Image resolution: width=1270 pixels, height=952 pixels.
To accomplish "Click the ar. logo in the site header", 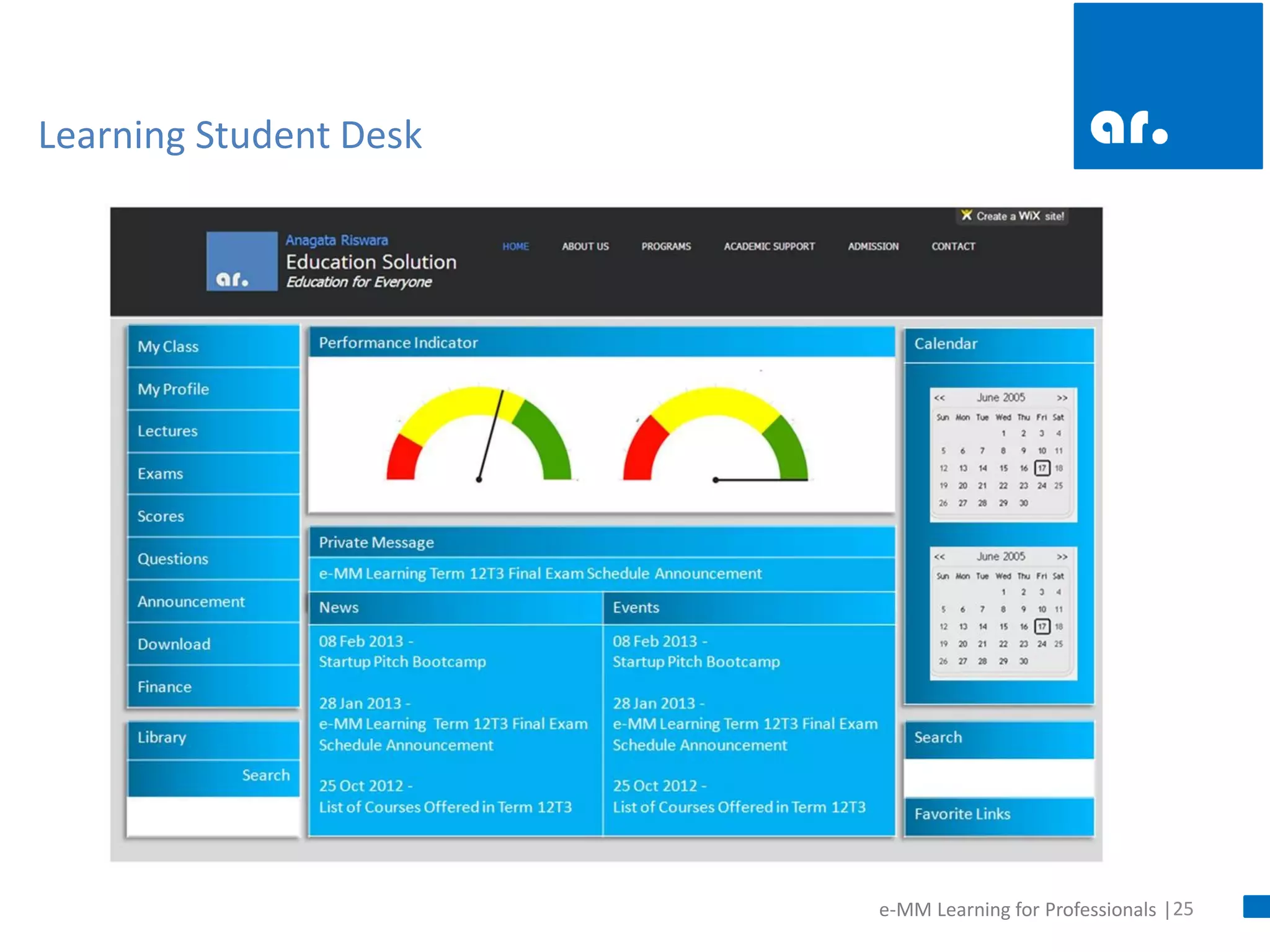I will pos(242,261).
